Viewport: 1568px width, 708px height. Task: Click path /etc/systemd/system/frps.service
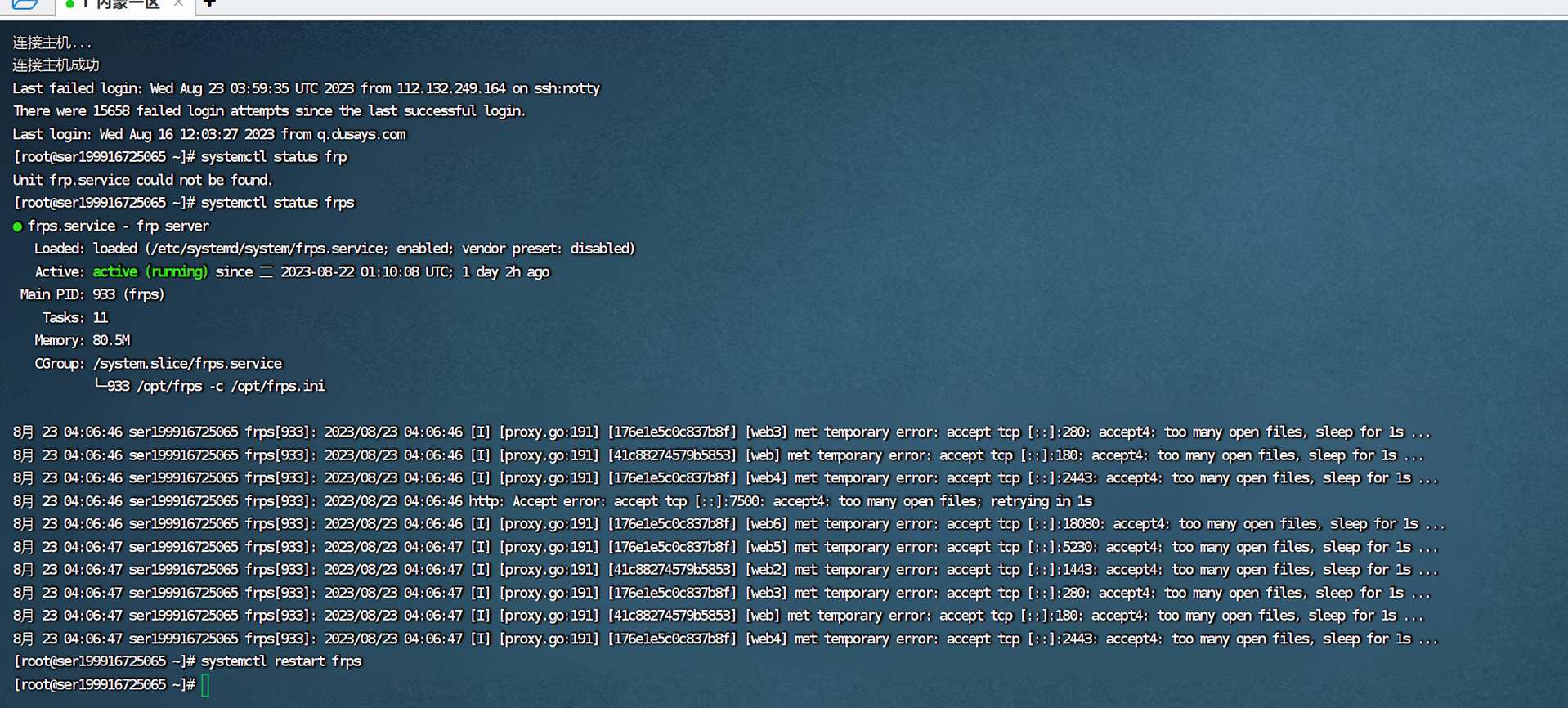266,249
